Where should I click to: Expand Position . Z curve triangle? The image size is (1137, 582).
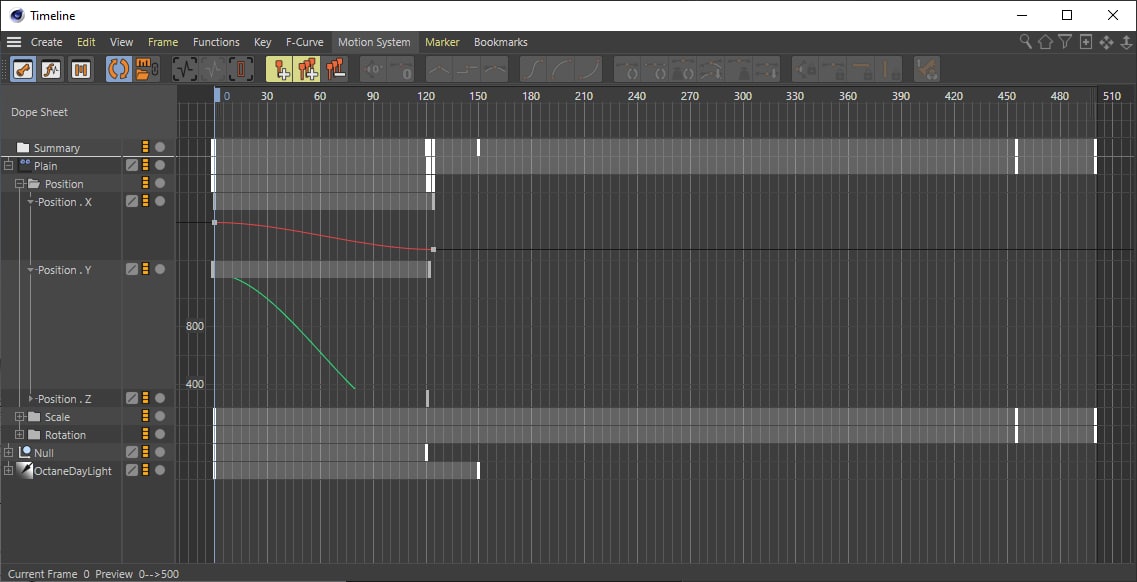[x=31, y=399]
